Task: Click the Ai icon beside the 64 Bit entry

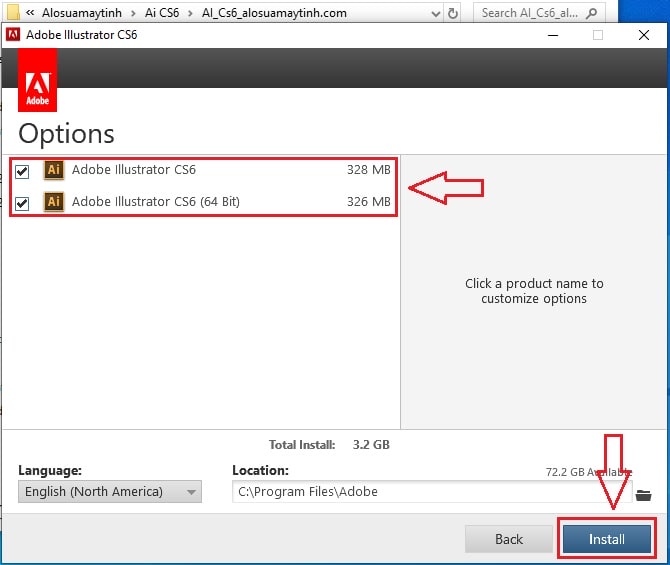Action: pos(54,201)
